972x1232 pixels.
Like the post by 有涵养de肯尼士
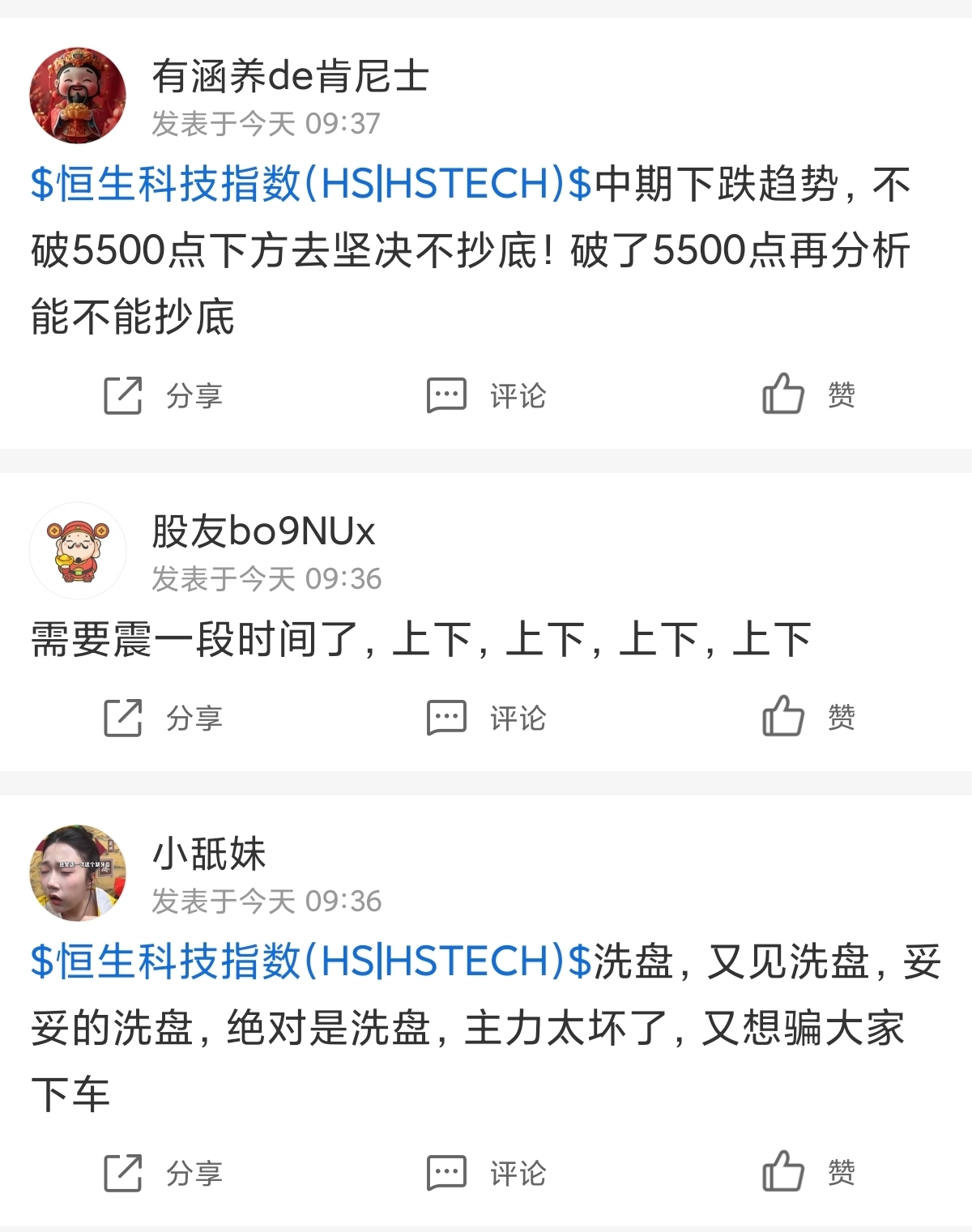(782, 394)
